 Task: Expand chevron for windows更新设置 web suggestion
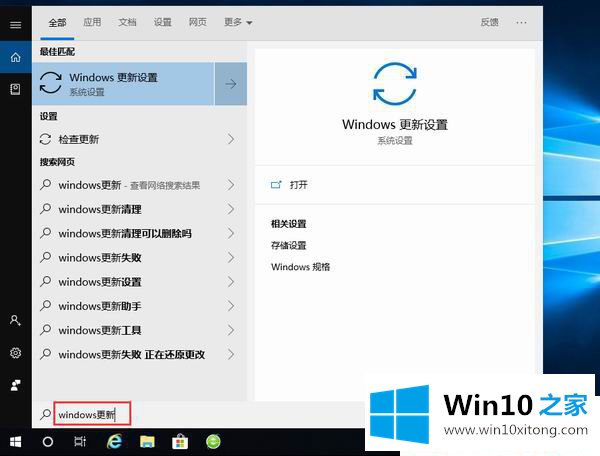click(231, 282)
